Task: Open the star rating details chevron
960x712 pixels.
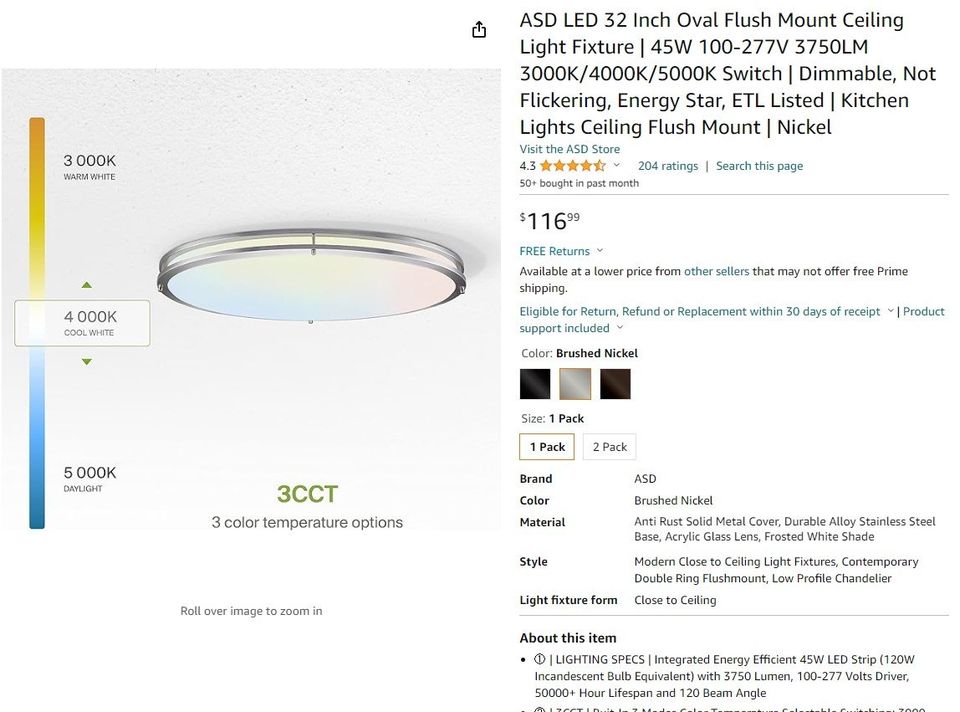Action: pyautogui.click(x=617, y=165)
